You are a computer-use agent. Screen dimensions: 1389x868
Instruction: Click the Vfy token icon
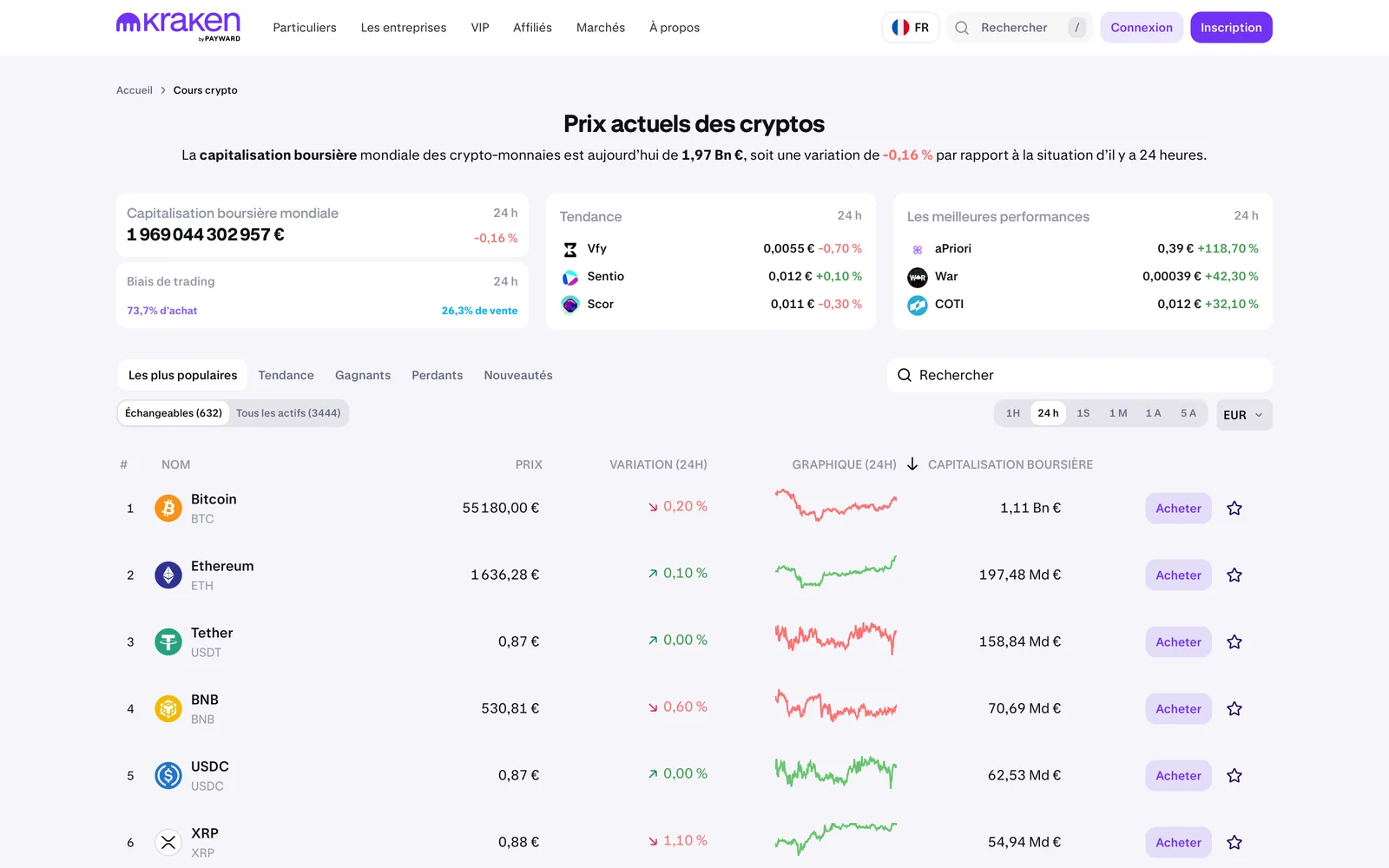[x=570, y=250]
